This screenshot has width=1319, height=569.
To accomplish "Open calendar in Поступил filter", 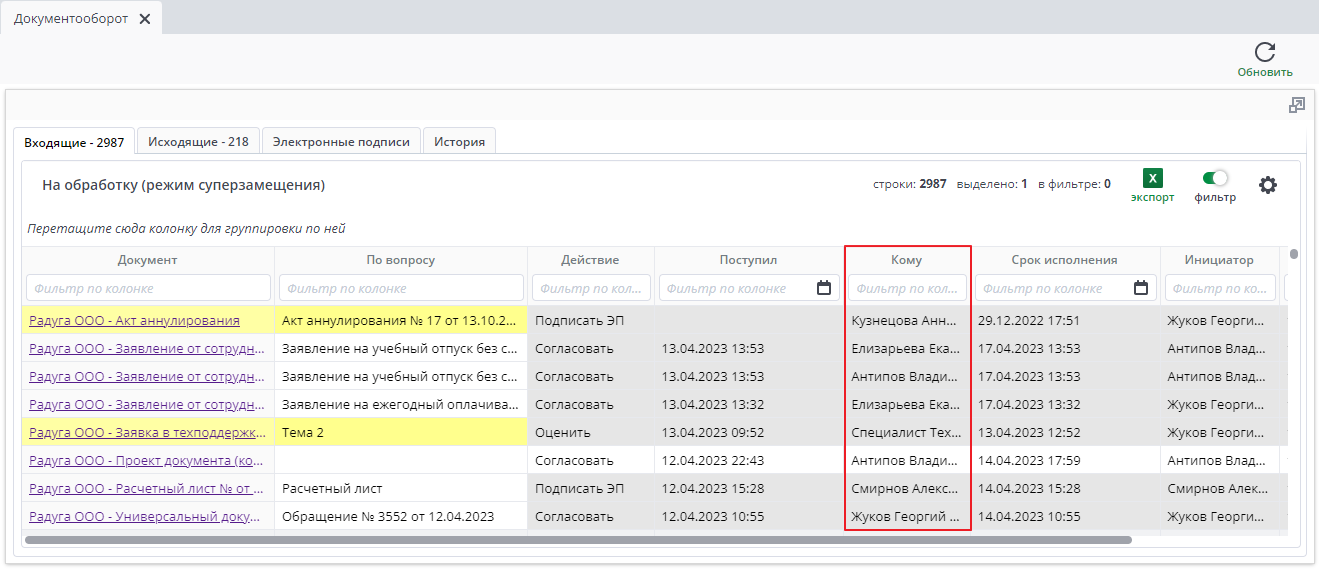I will 824,288.
